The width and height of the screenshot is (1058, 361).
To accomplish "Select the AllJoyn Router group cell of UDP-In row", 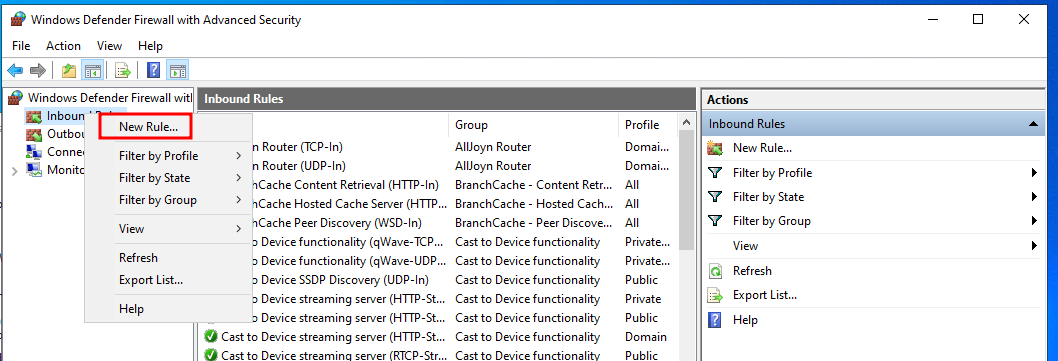I will point(493,166).
